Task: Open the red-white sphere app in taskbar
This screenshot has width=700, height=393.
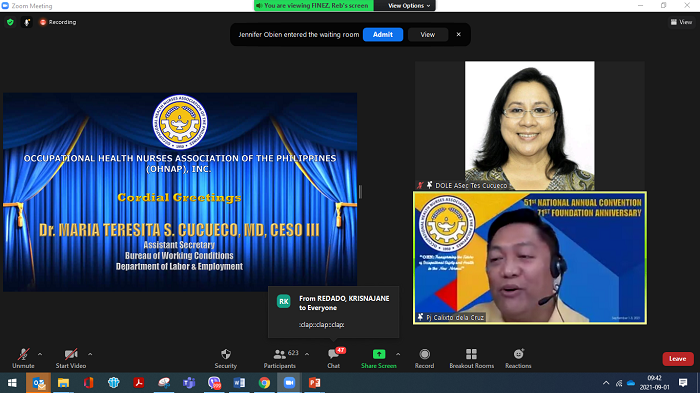Action: 164,383
